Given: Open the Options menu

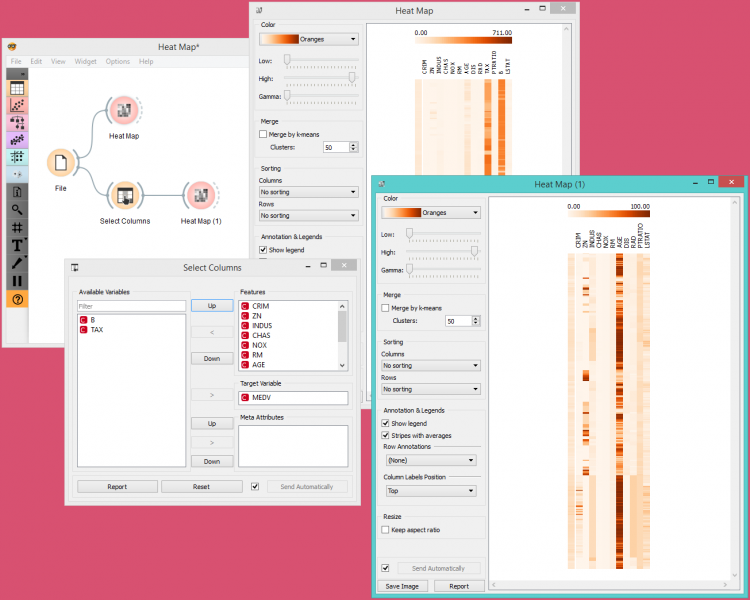Looking at the screenshot, I should click(117, 62).
